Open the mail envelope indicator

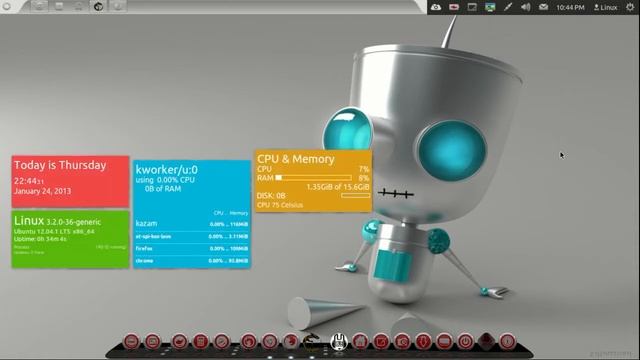[x=543, y=7]
